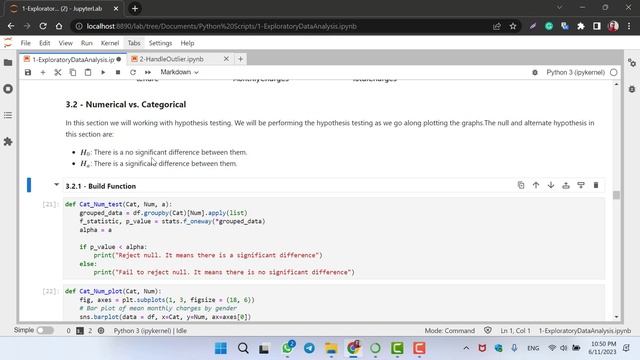This screenshot has height=360, width=640.
Task: Restart kernel and run all cells
Action: pos(148,72)
